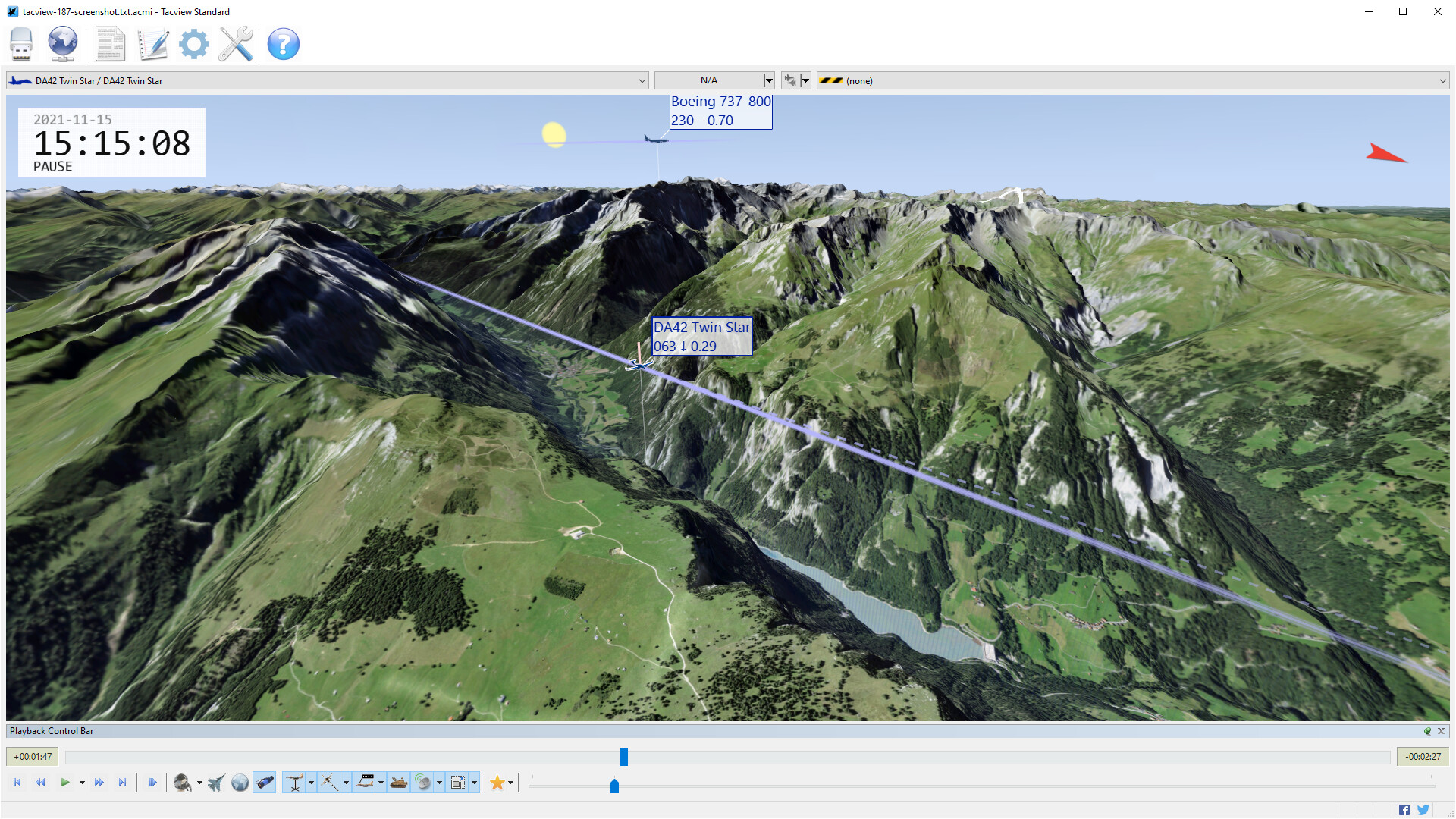The height and width of the screenshot is (819, 1456).
Task: Expand the secondary N/A object dropdown
Action: coord(768,80)
